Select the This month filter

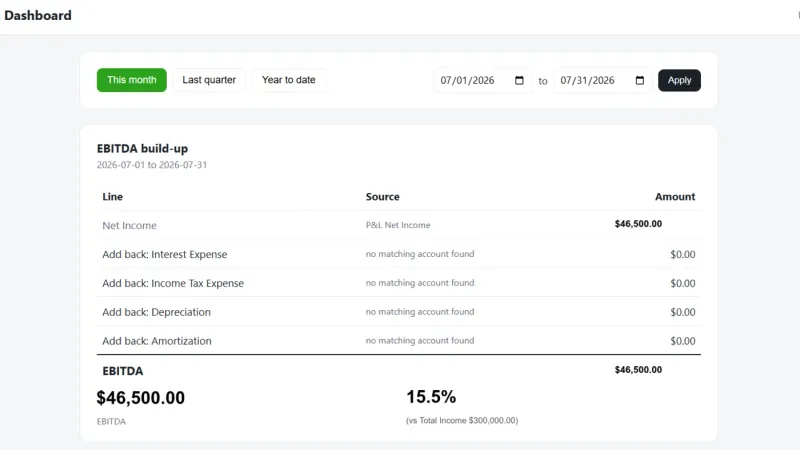coord(132,80)
